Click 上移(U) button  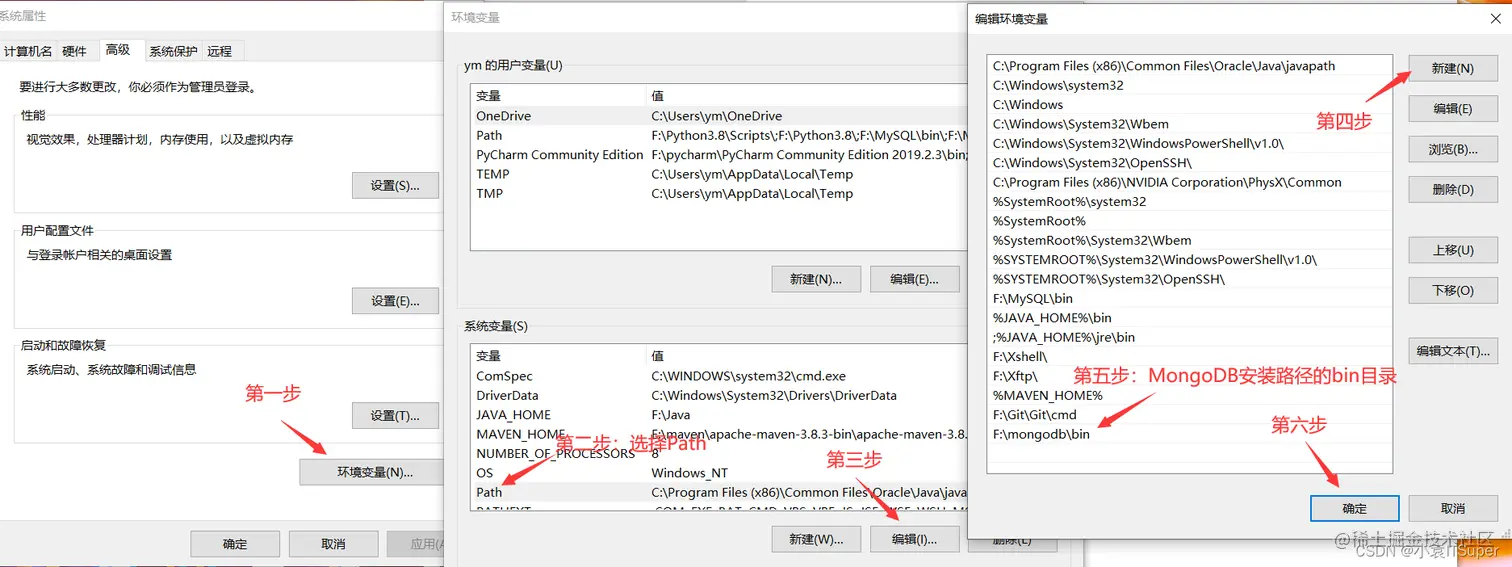click(x=1453, y=250)
